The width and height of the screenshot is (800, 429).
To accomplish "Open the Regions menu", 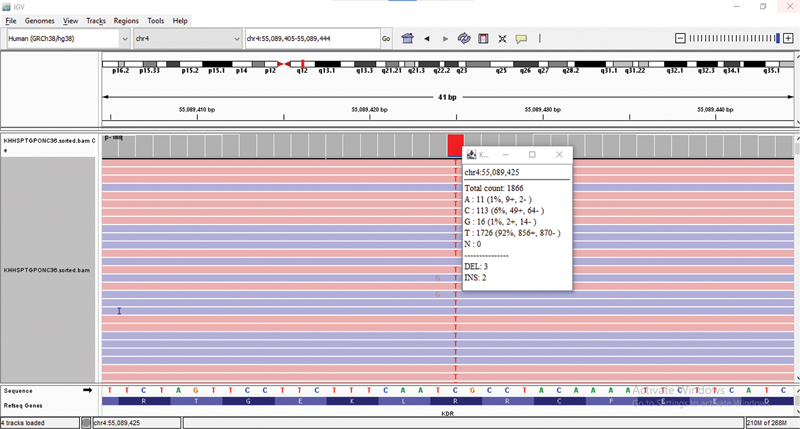I will 126,20.
